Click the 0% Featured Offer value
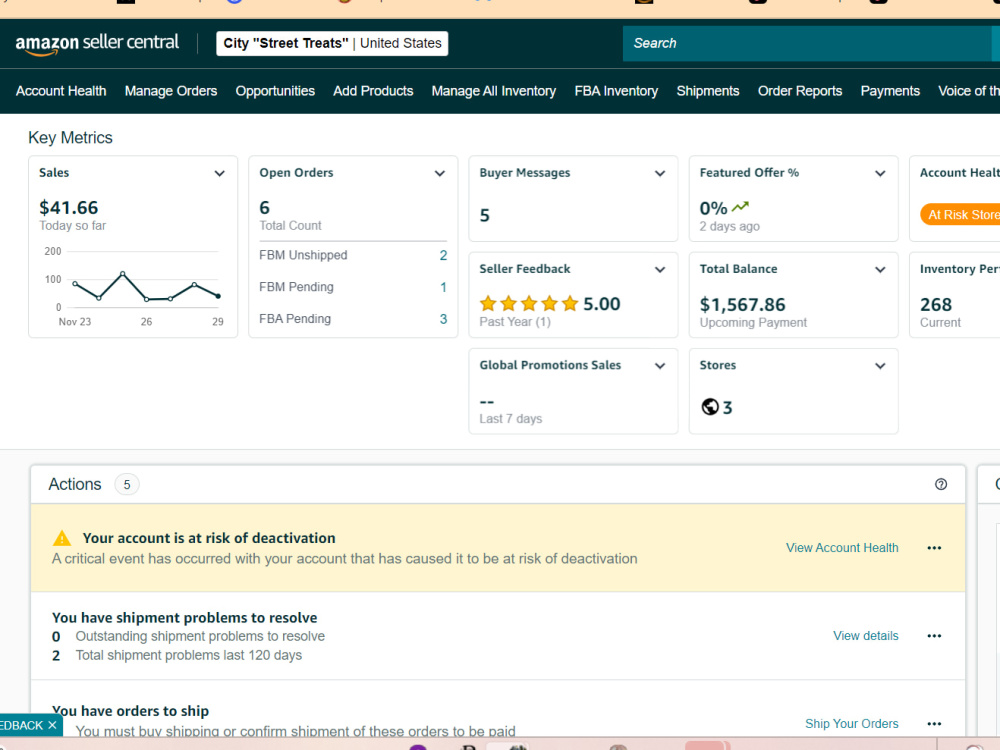The image size is (1000, 750). point(713,208)
